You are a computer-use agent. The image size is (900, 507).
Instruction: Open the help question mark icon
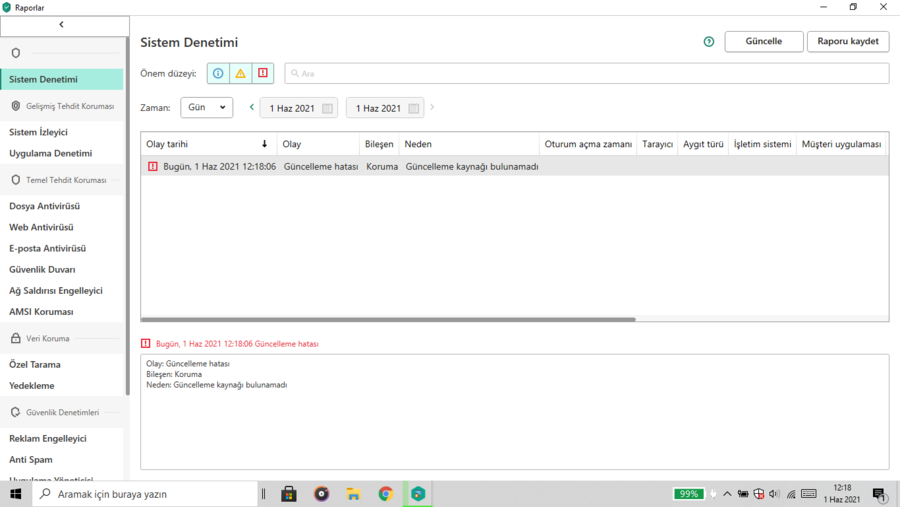709,41
